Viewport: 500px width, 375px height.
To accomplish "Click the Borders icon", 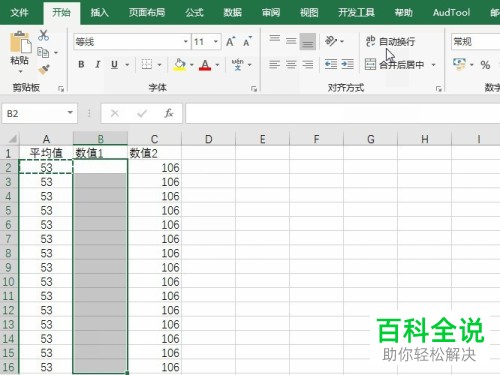I will pyautogui.click(x=147, y=64).
